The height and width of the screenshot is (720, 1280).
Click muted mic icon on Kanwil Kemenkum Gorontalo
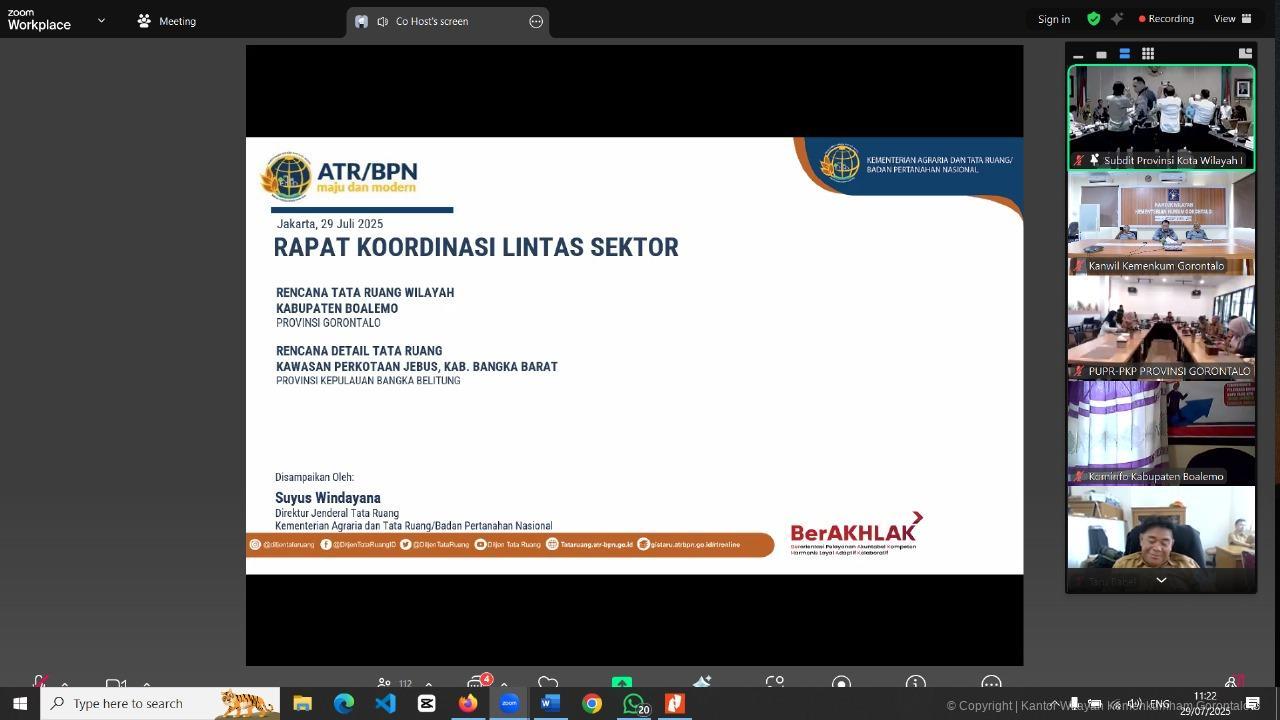click(x=1079, y=266)
